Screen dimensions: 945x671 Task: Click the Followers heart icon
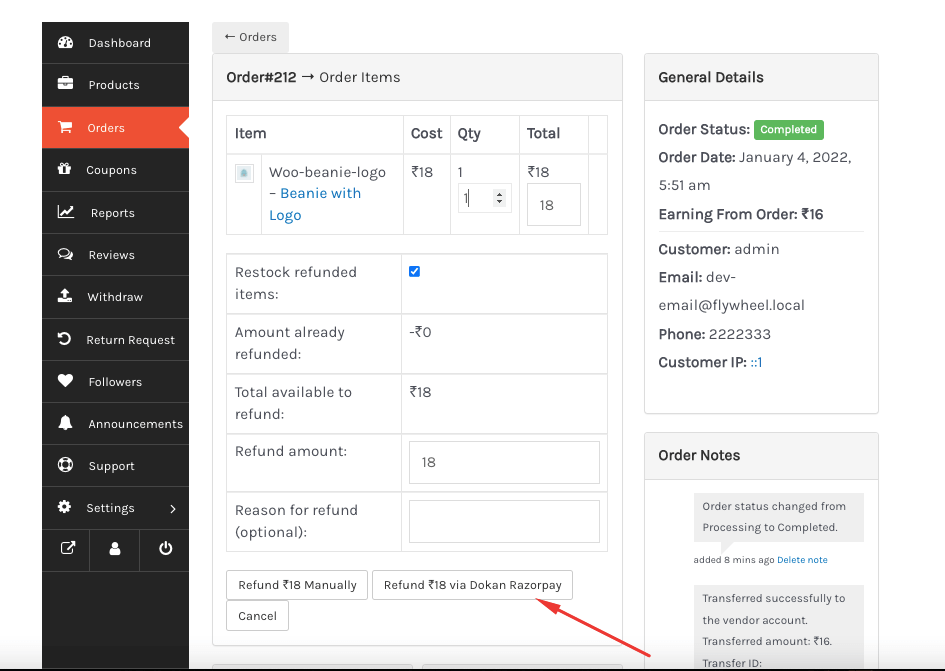[65, 381]
